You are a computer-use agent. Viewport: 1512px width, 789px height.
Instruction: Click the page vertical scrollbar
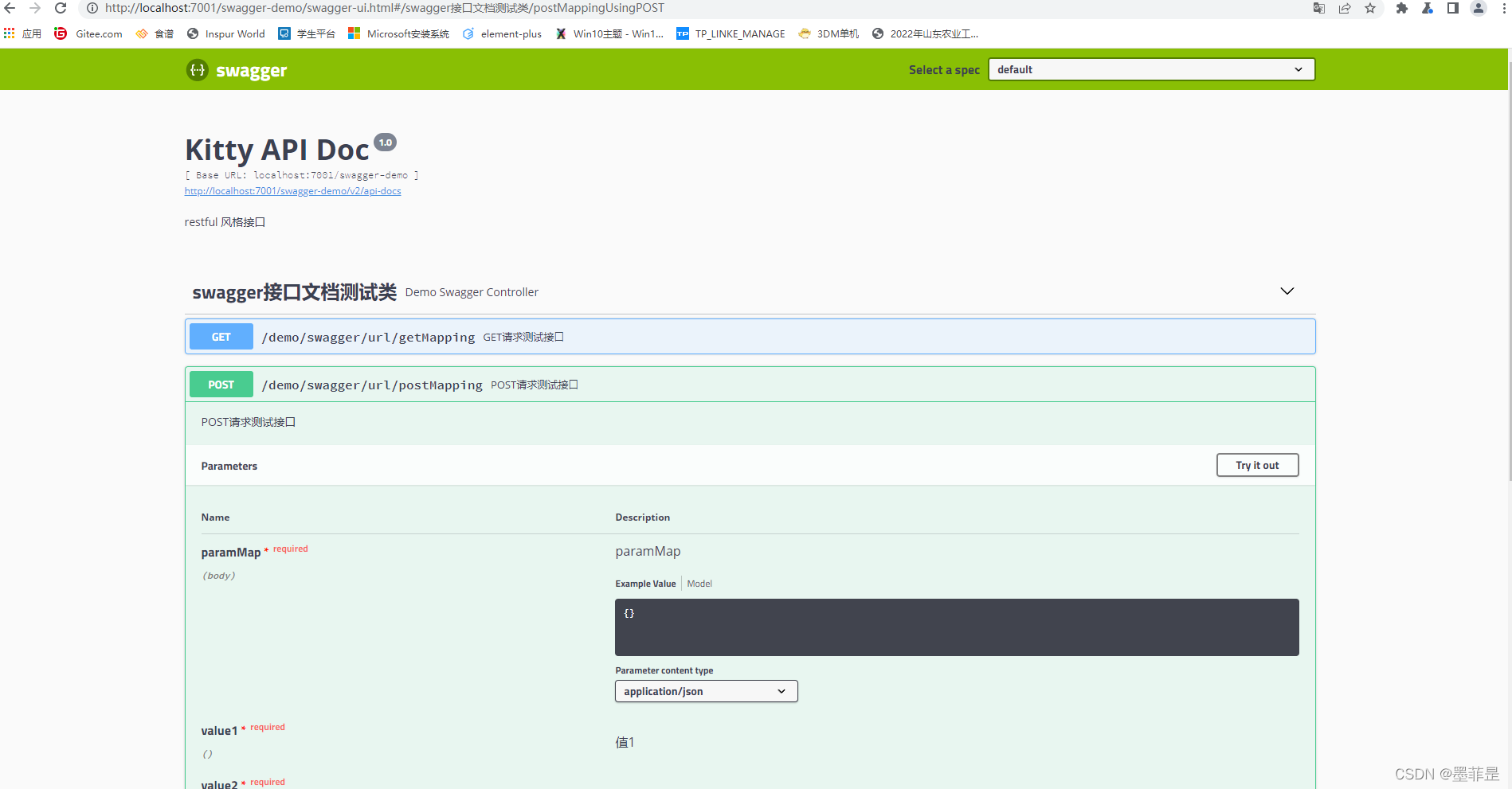tap(1509, 271)
